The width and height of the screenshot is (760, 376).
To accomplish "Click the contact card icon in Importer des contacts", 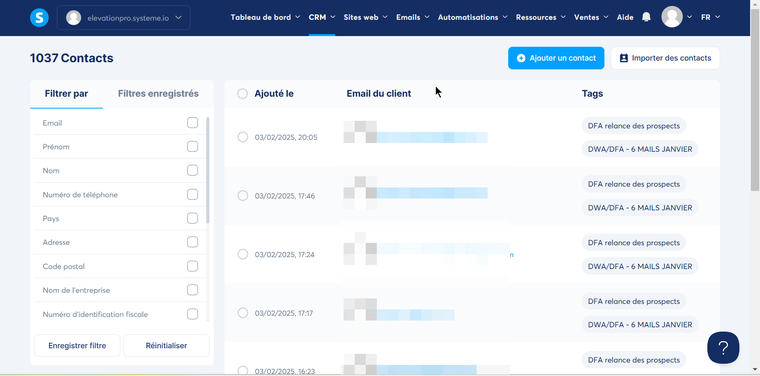I will 624,58.
